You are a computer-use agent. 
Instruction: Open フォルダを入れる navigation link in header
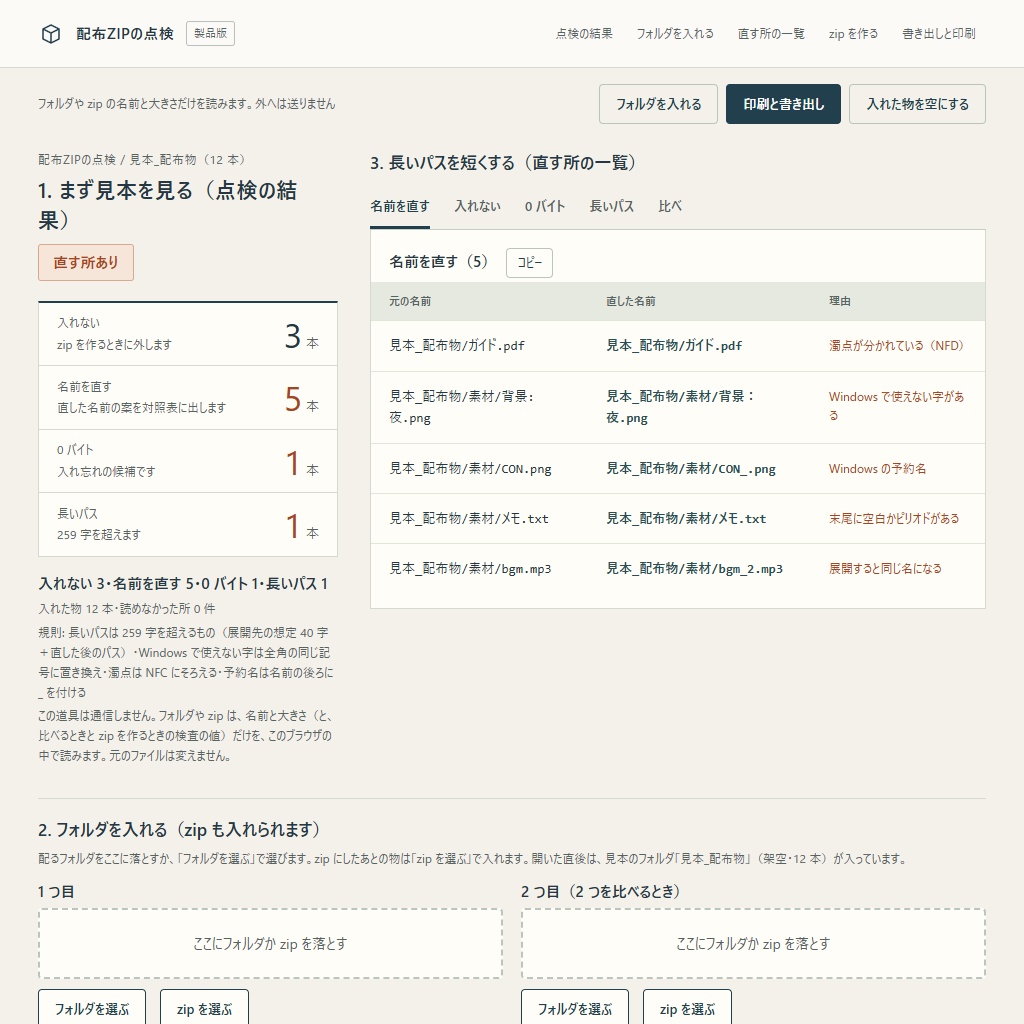[675, 33]
